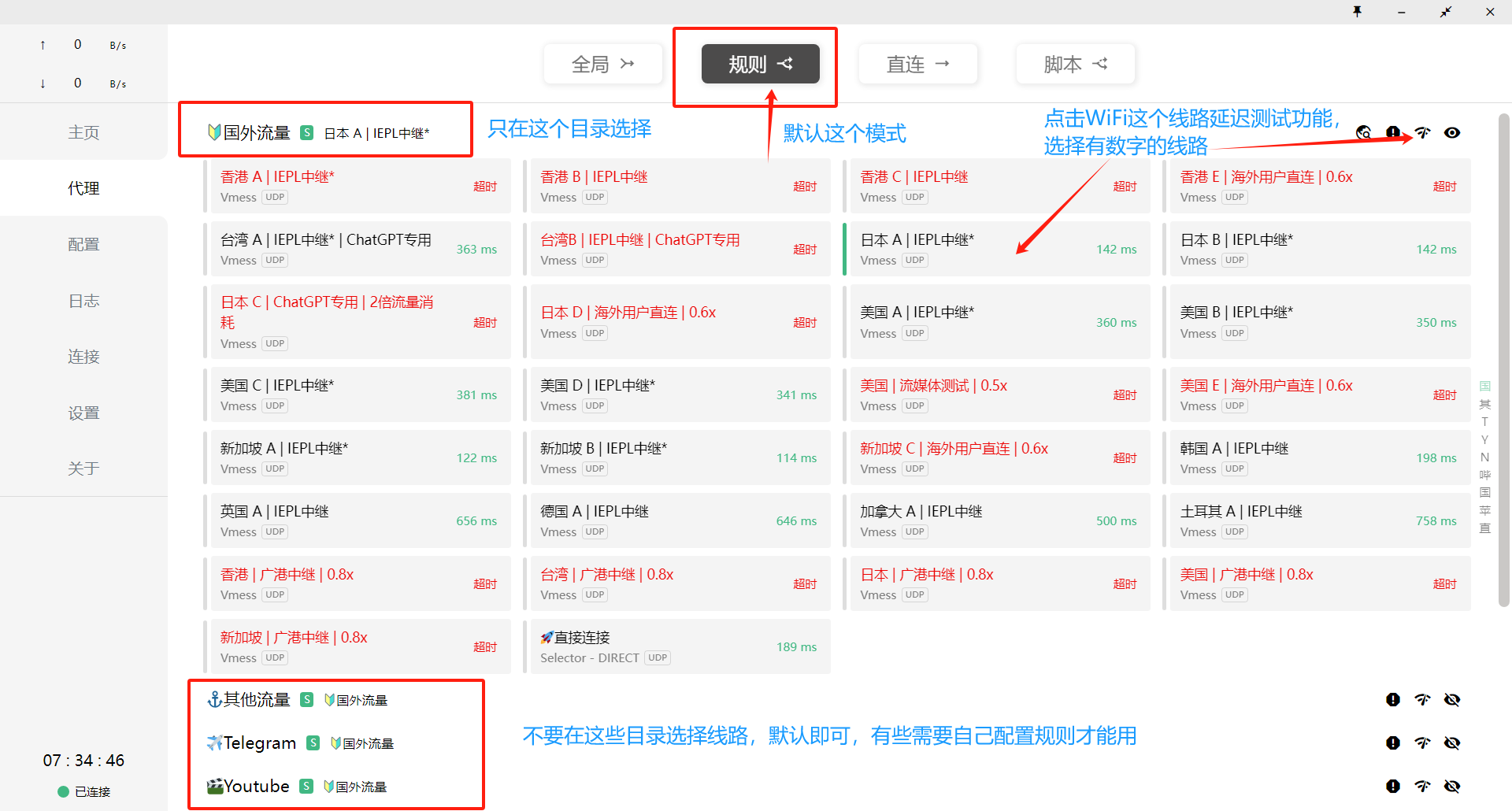Show 其他流量 proxies with crossed eye icon

tap(1452, 699)
